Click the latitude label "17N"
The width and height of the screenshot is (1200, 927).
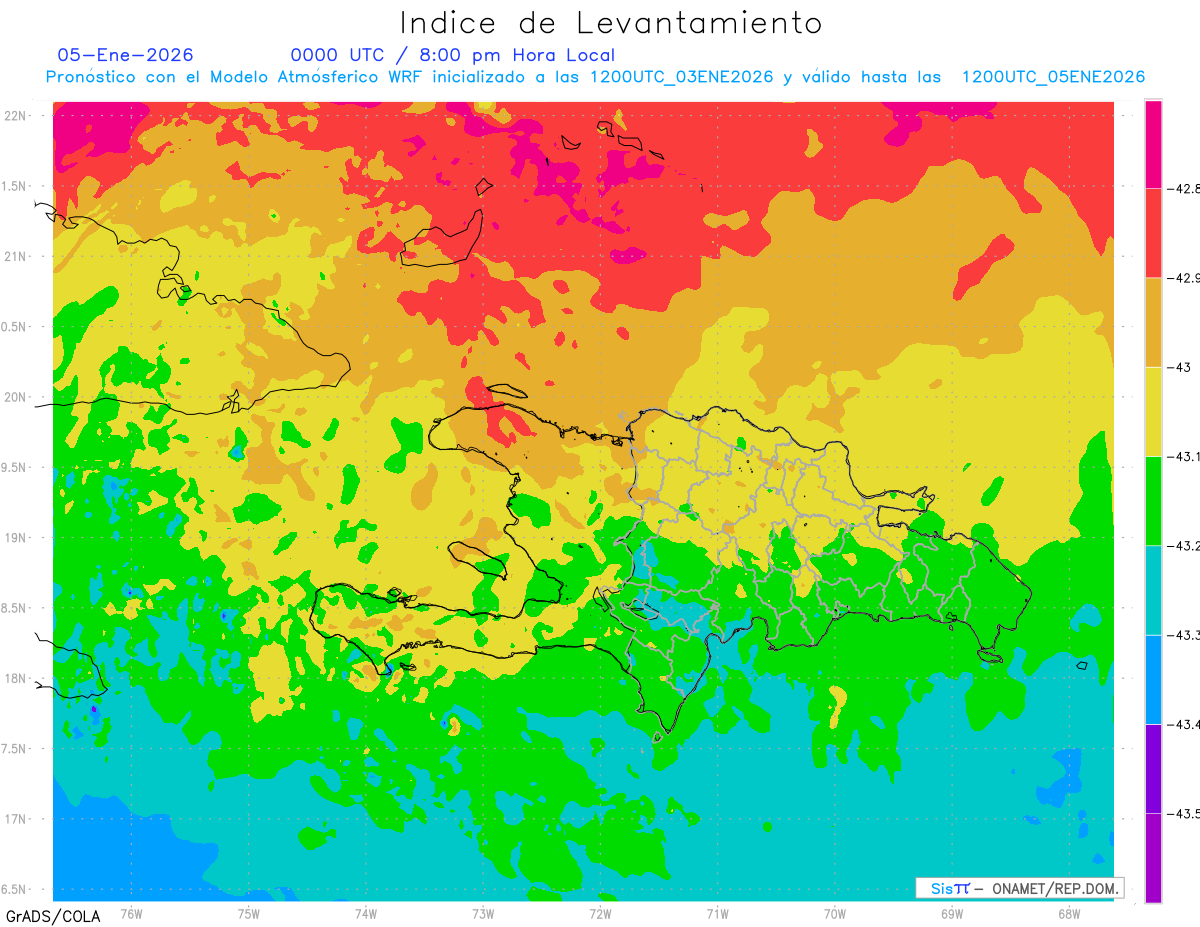17,819
